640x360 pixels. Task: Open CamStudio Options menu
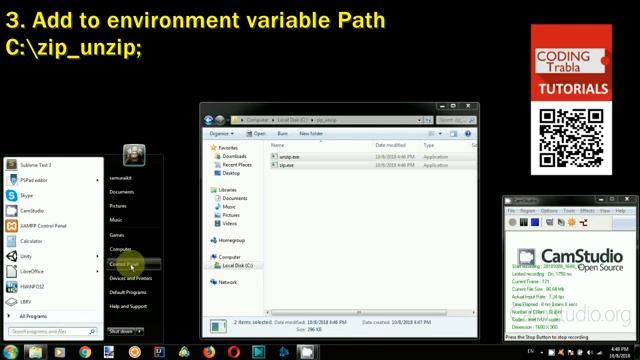pos(549,211)
